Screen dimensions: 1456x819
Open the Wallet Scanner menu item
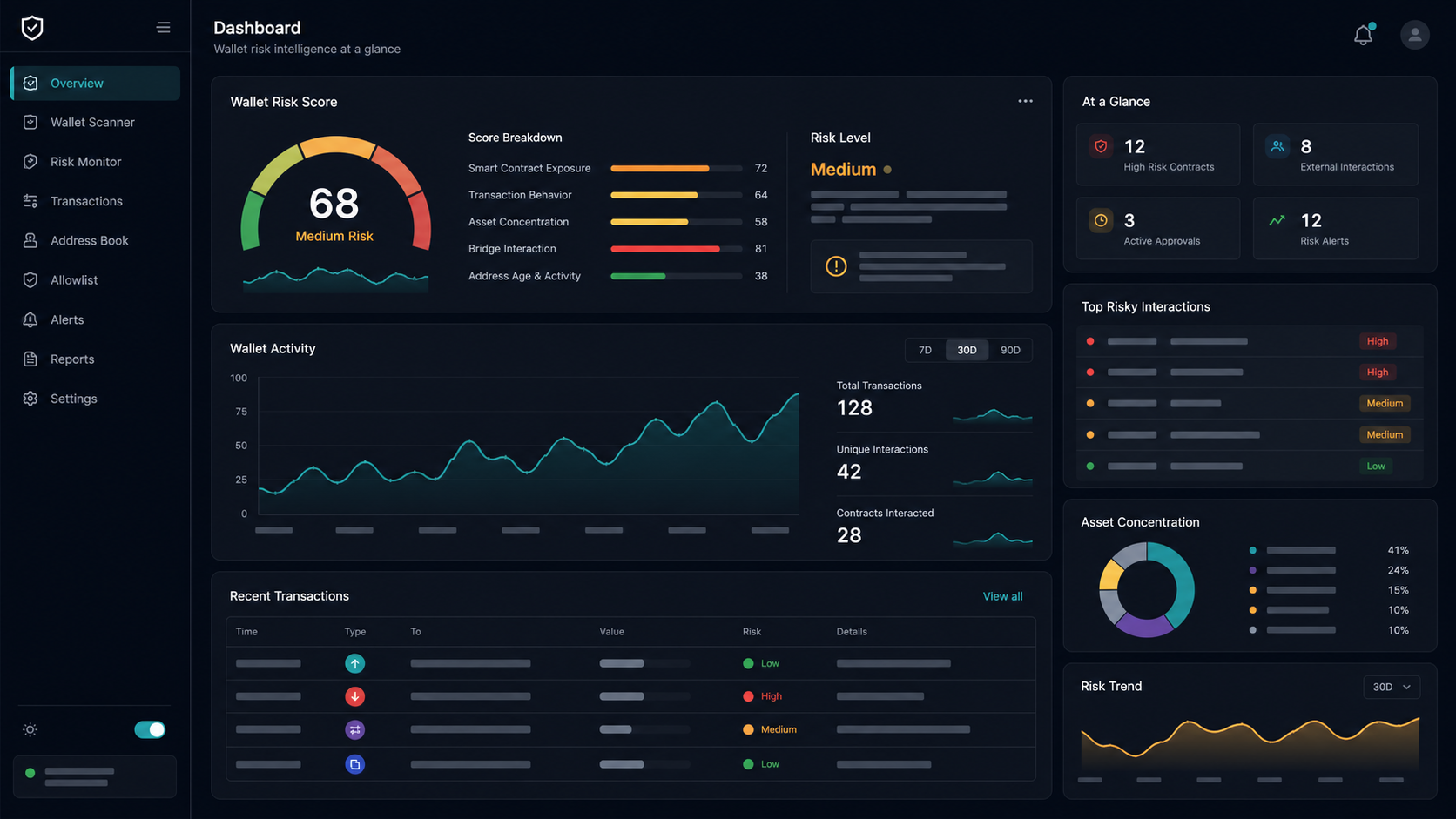95,123
